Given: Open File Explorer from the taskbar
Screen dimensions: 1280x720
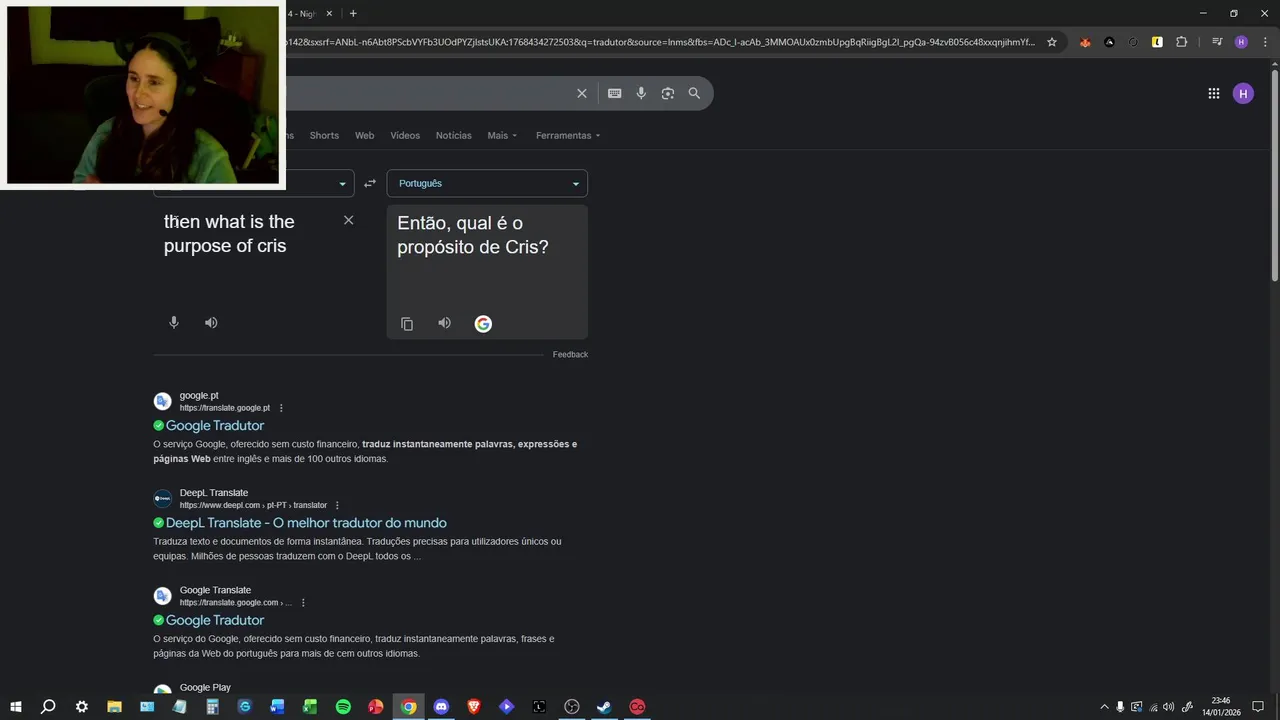Looking at the screenshot, I should tap(114, 707).
